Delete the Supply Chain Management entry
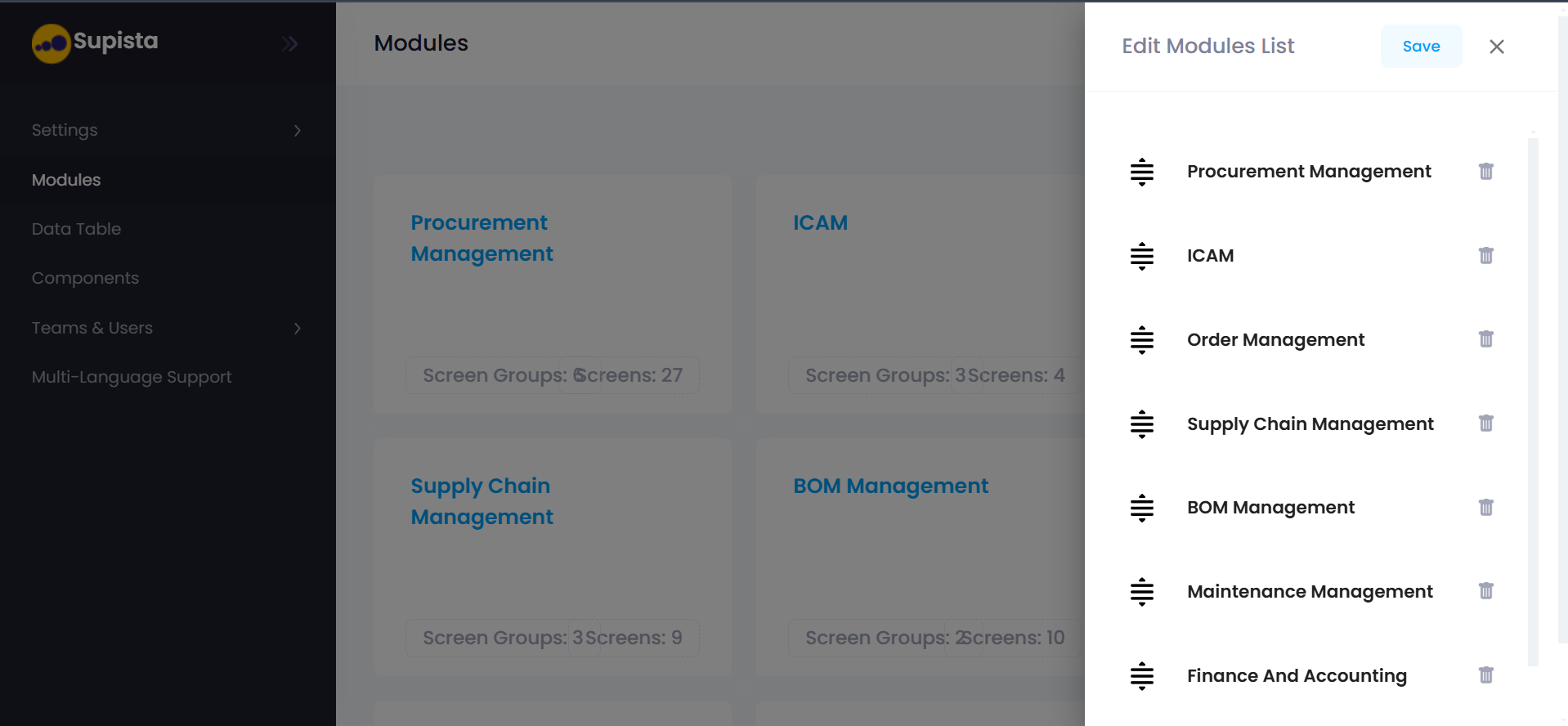Screen dimensions: 1568x726 1485,423
